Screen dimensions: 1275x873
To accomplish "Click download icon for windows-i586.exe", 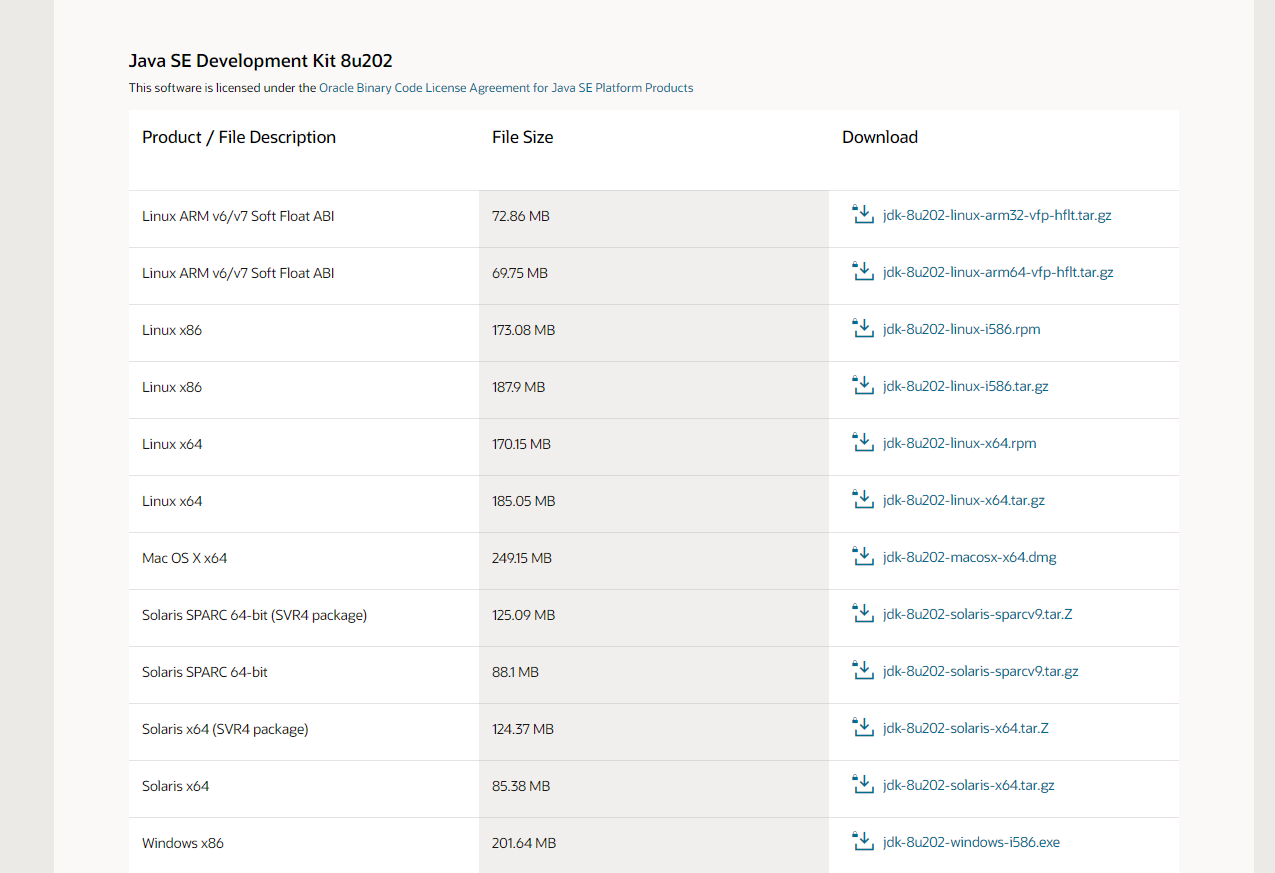I will pyautogui.click(x=862, y=842).
